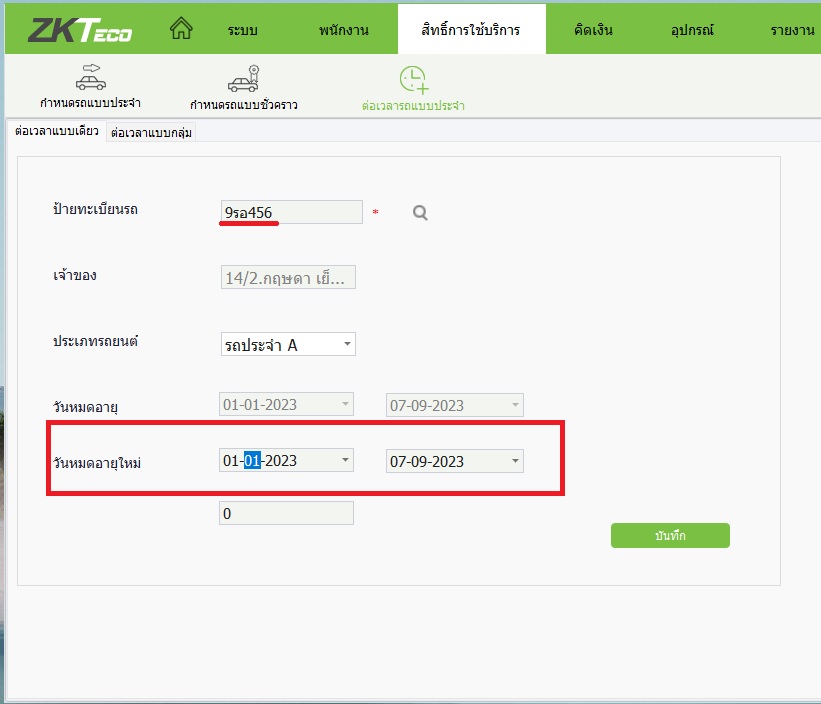821x704 pixels.
Task: Open the พนักงาน menu
Action: pyautogui.click(x=343, y=30)
